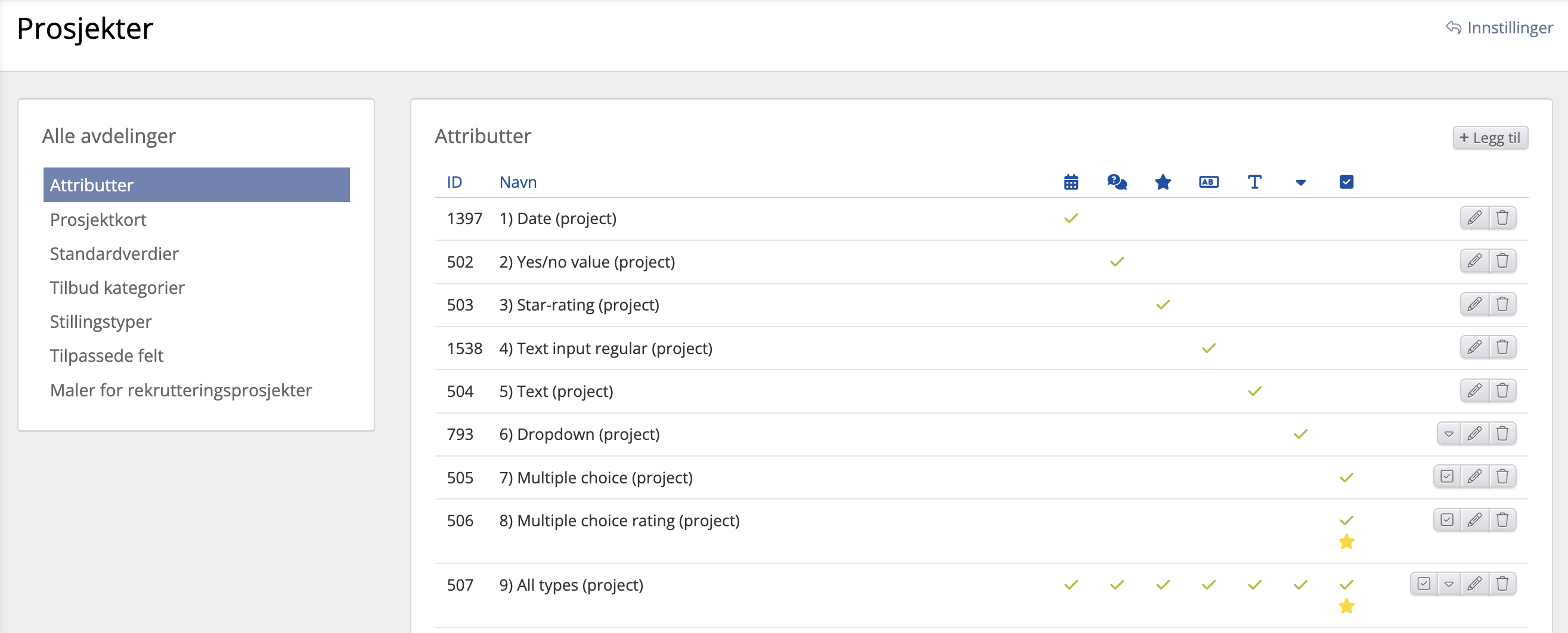The height and width of the screenshot is (633, 1568).
Task: Click the Legg til button
Action: (1490, 138)
